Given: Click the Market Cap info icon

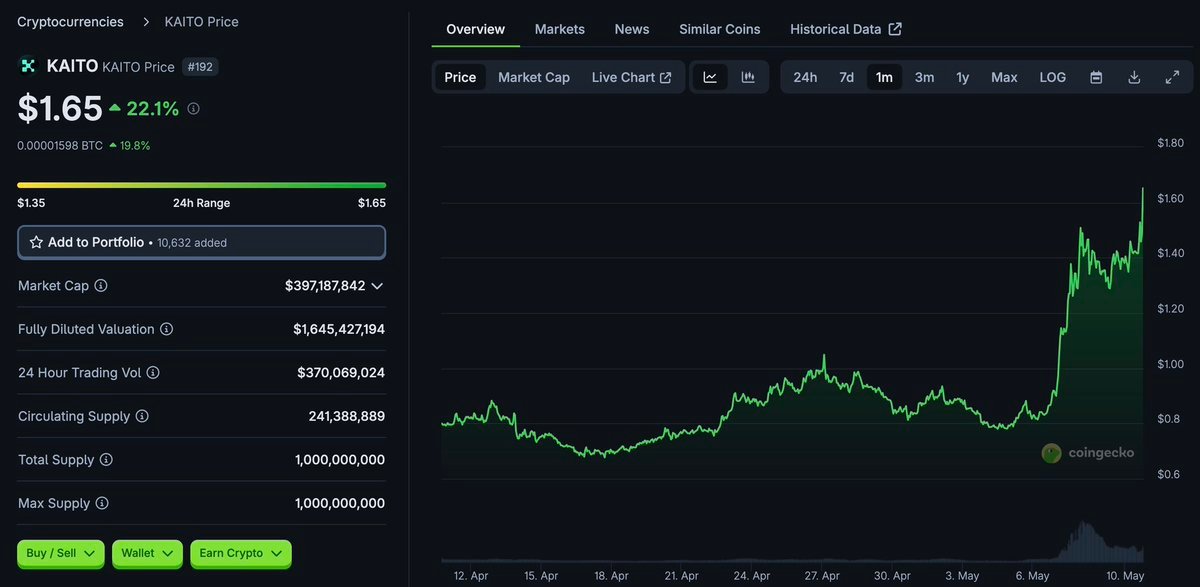Looking at the screenshot, I should point(101,286).
